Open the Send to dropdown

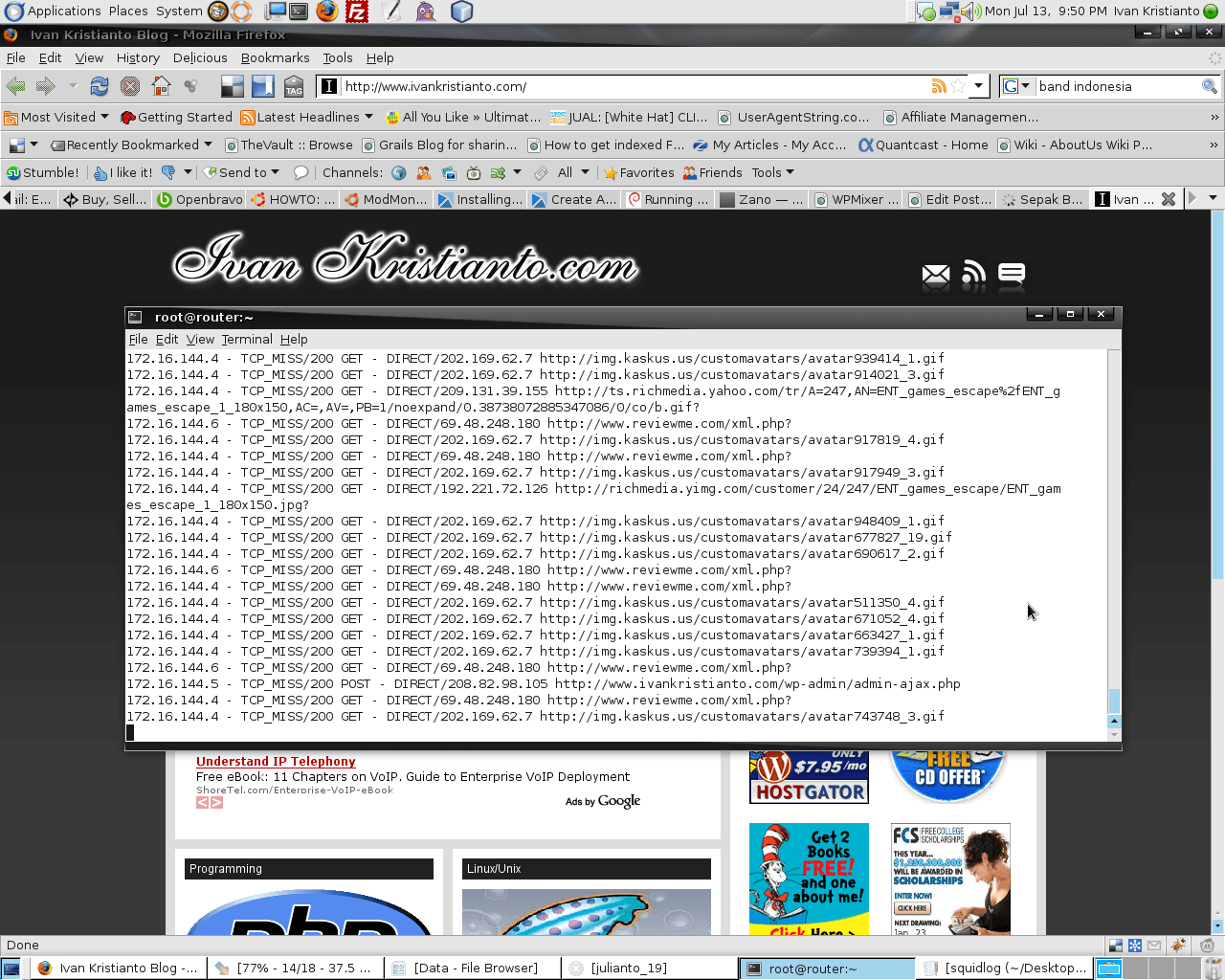click(241, 172)
